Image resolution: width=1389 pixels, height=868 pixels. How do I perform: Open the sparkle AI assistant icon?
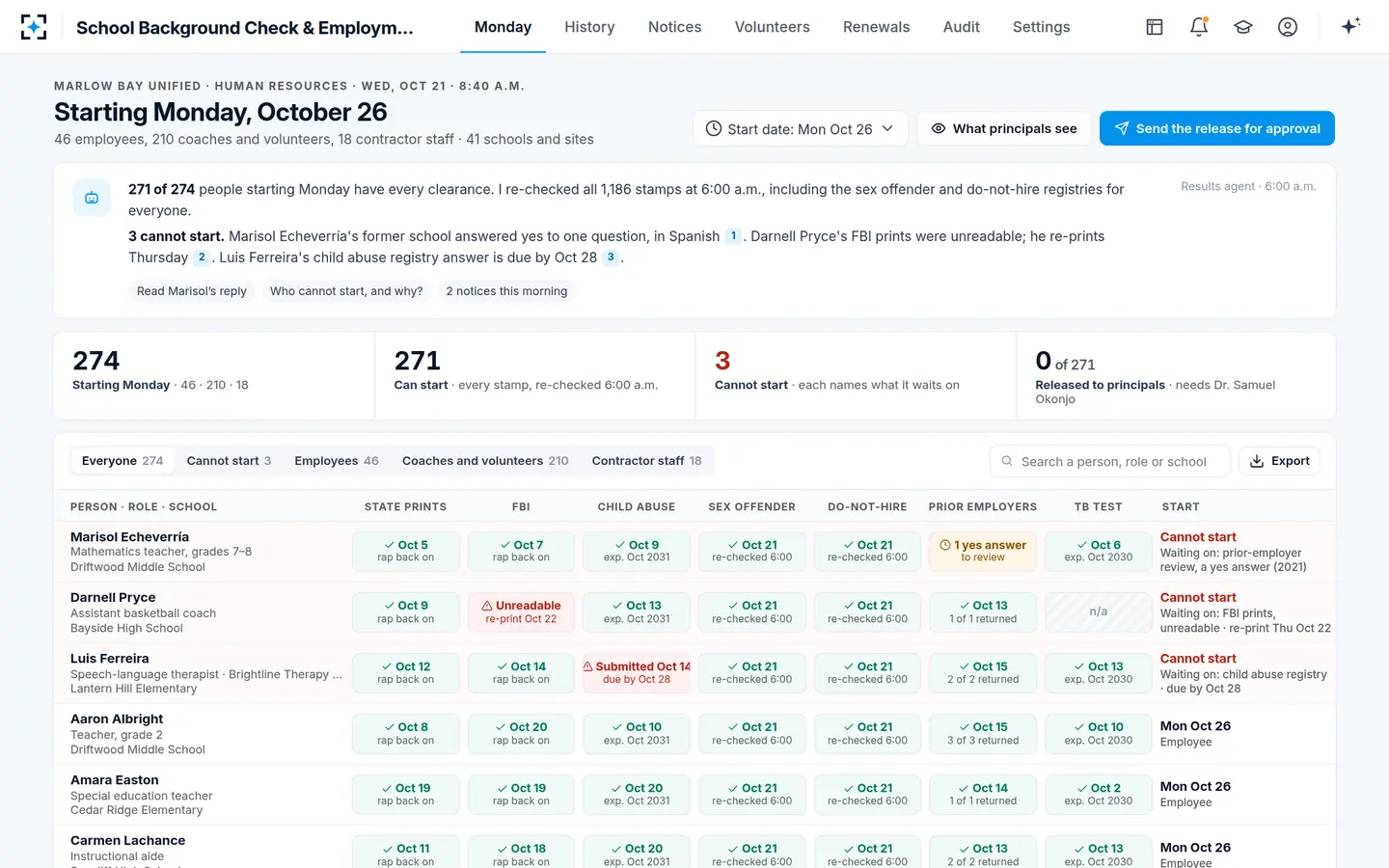[x=1350, y=26]
